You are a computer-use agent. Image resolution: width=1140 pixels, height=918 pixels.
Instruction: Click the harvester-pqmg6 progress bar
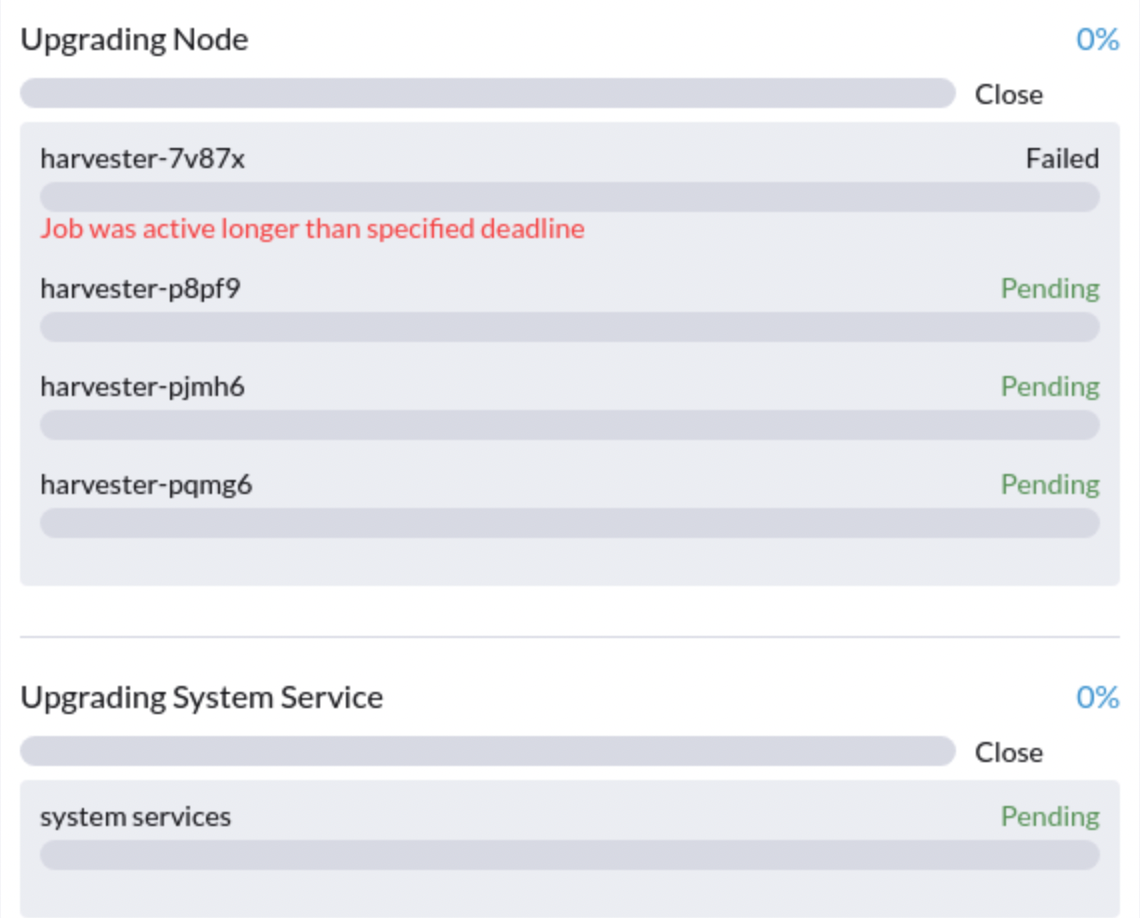[569, 523]
